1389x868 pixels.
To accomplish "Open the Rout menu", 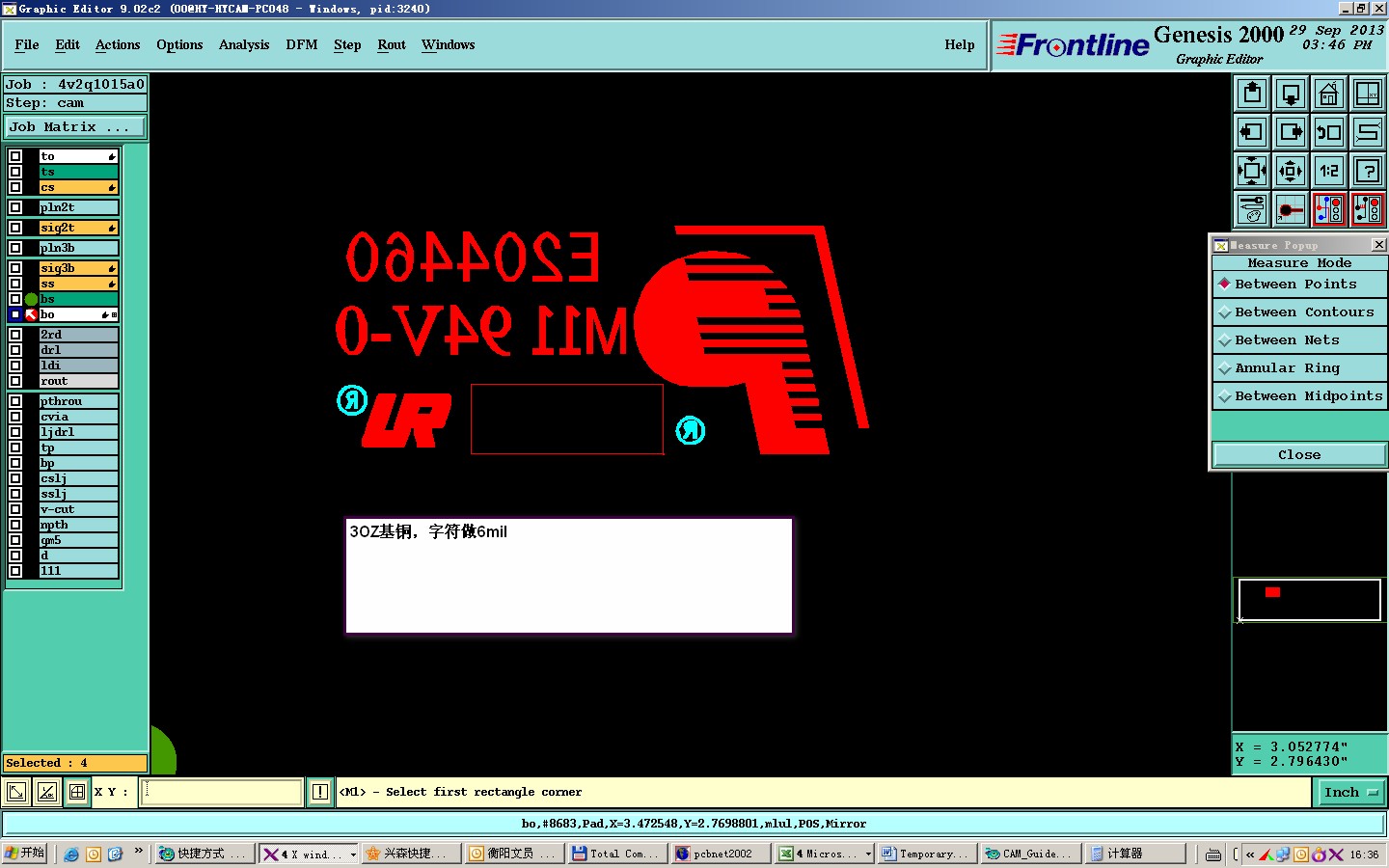I will pyautogui.click(x=392, y=45).
